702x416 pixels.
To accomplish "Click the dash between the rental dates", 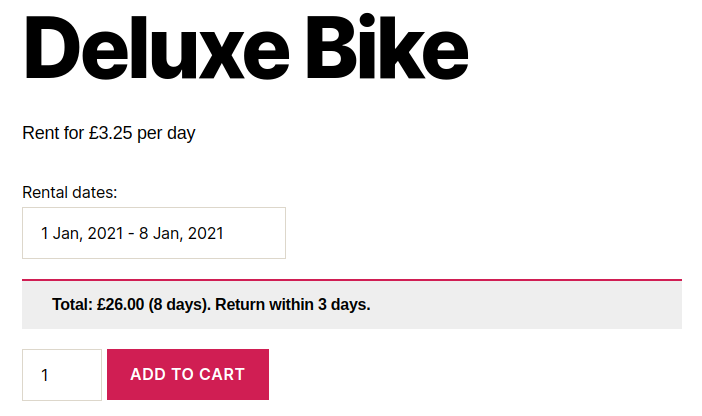I will click(131, 234).
